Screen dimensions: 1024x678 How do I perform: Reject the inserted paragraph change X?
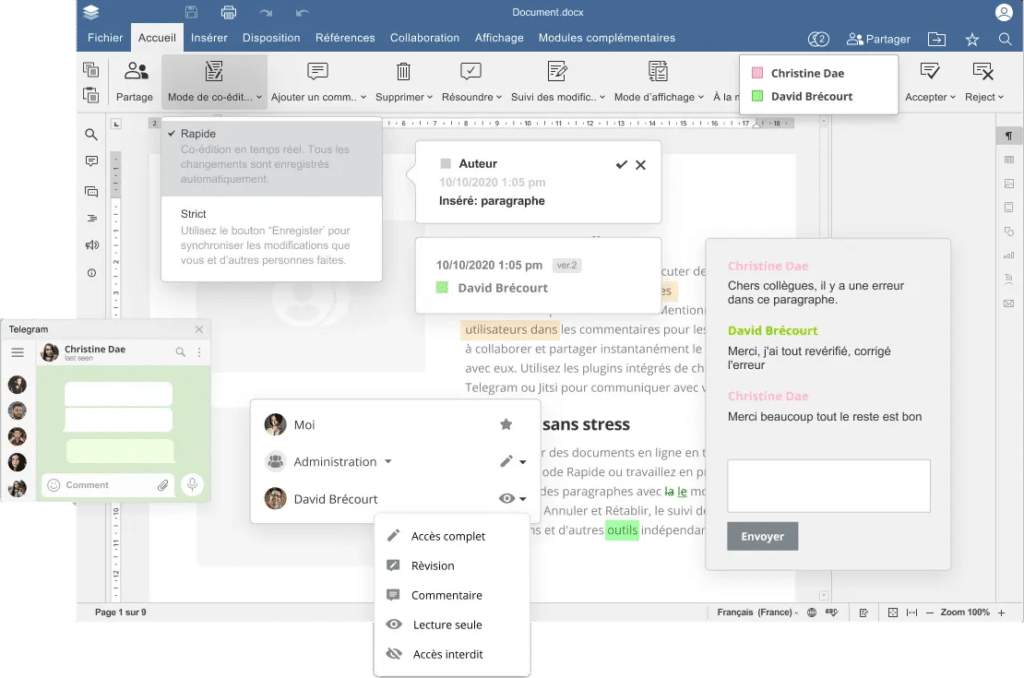pos(641,165)
